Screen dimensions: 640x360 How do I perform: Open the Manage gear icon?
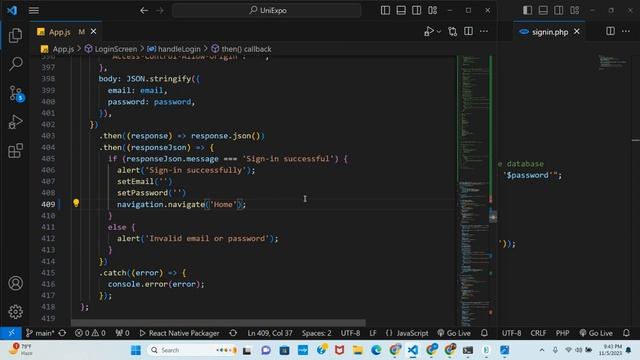[x=16, y=311]
